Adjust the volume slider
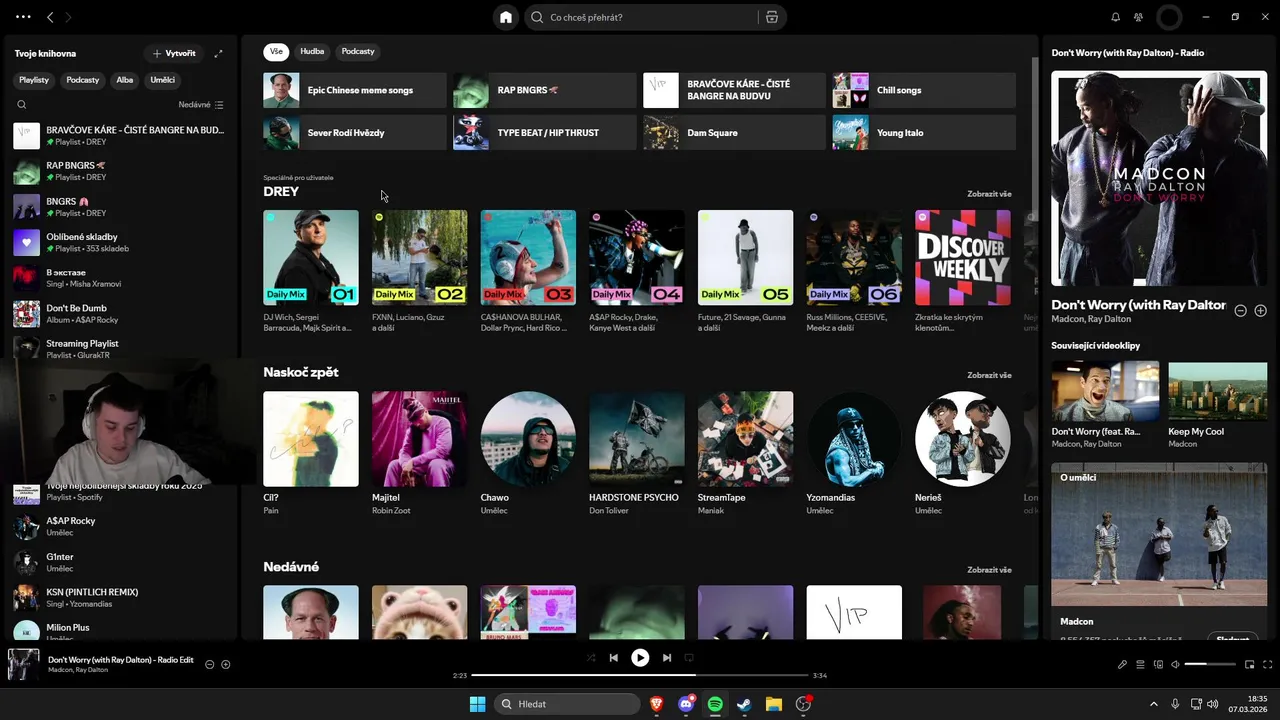The image size is (1280, 720). point(1210,664)
